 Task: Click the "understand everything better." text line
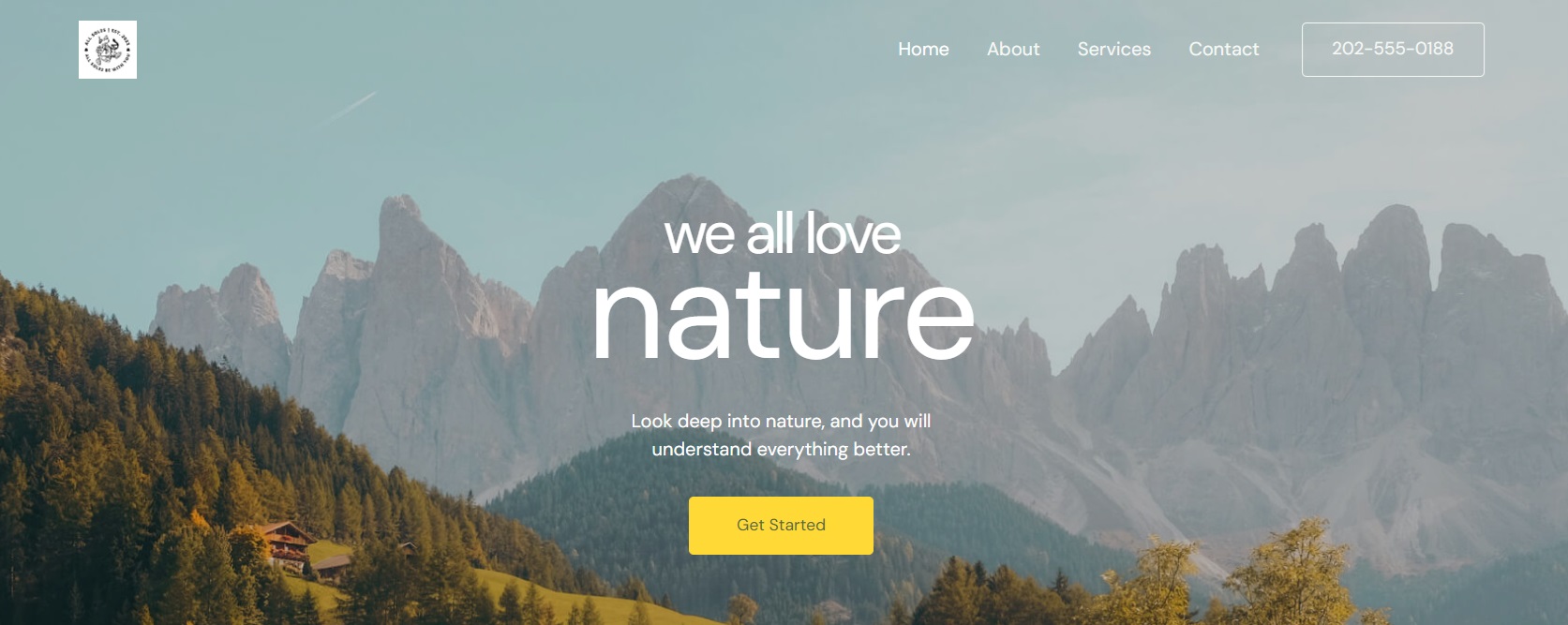pos(781,450)
